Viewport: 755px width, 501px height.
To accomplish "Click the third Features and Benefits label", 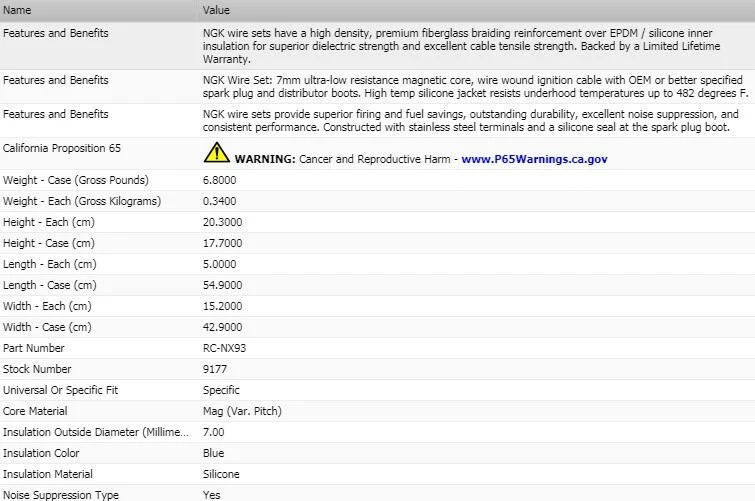I will pos(55,114).
